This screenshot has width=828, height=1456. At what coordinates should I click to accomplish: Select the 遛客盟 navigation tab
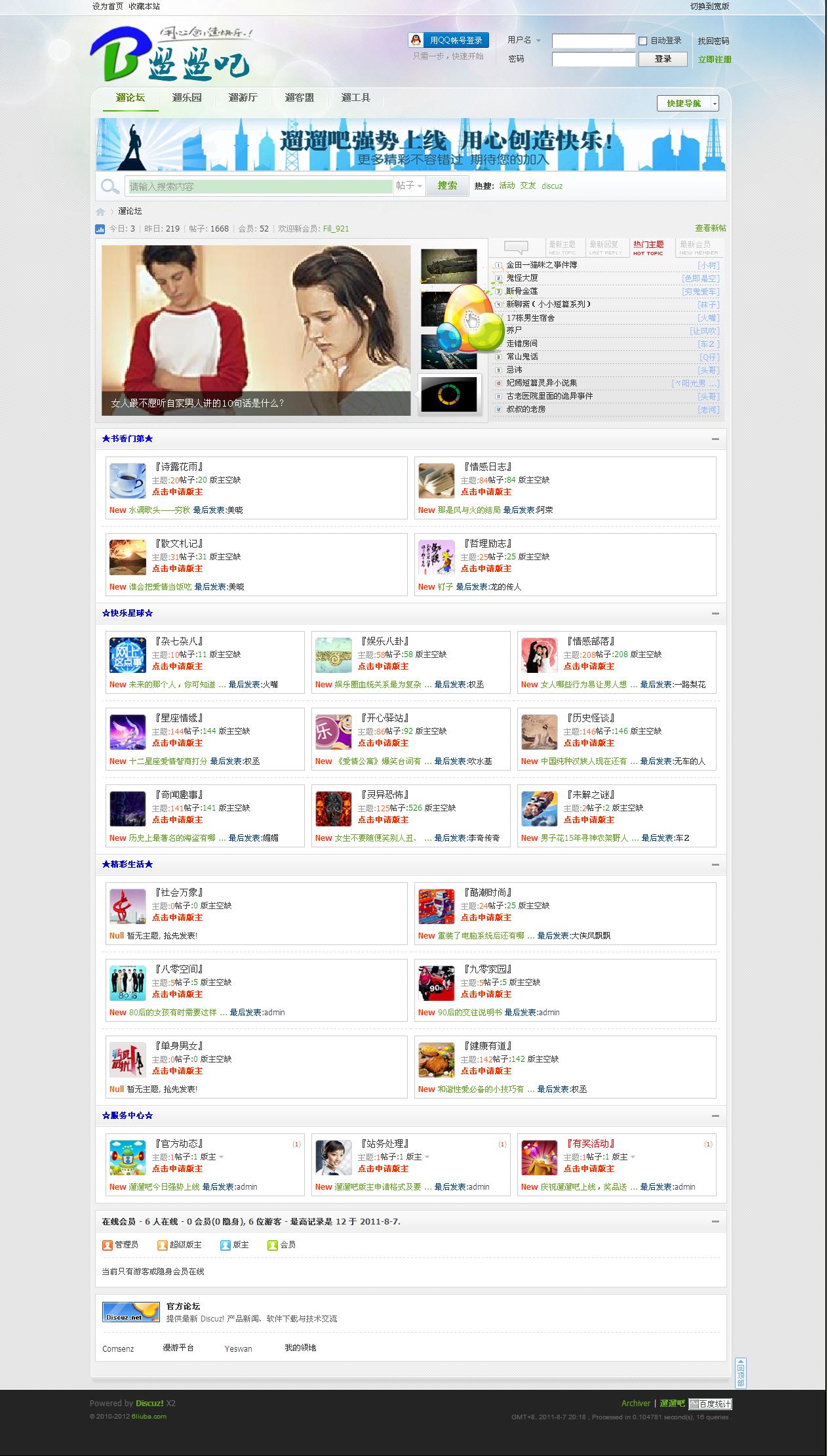(300, 98)
